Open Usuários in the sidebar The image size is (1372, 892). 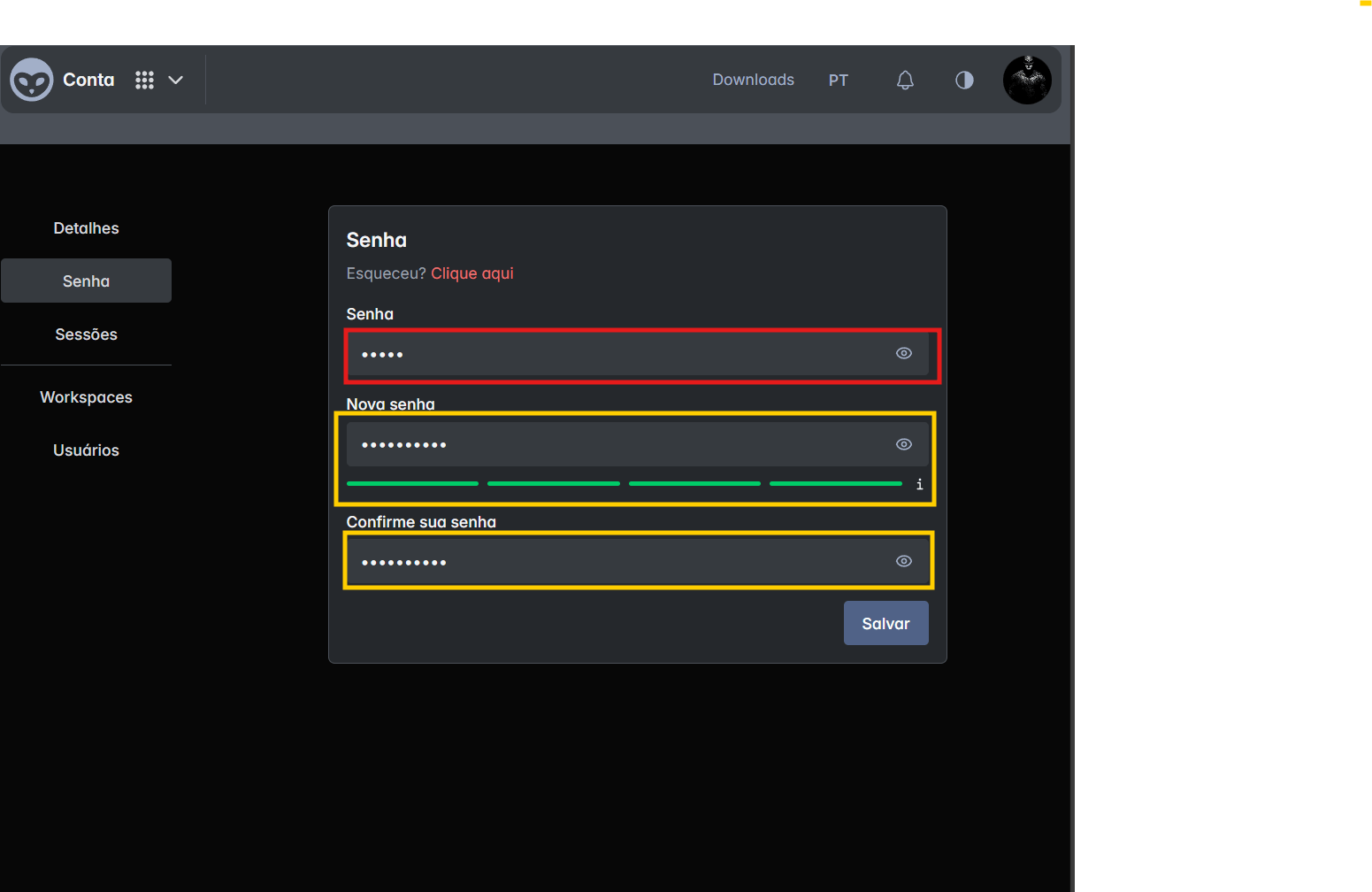[86, 450]
